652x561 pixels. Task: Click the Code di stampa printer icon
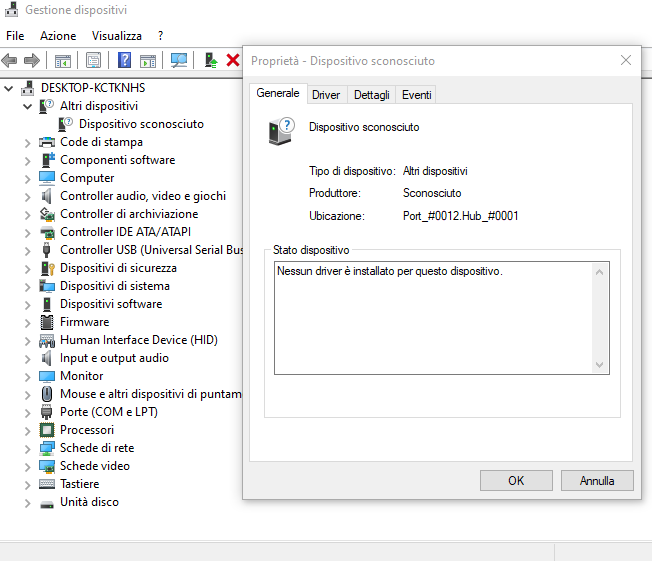[47, 142]
